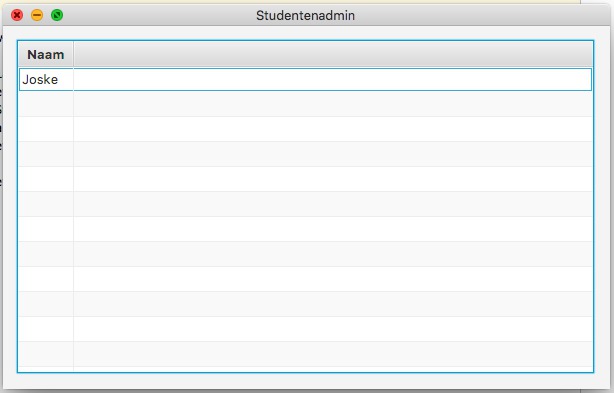Select the first empty row below Joske
614x393 pixels.
click(305, 104)
